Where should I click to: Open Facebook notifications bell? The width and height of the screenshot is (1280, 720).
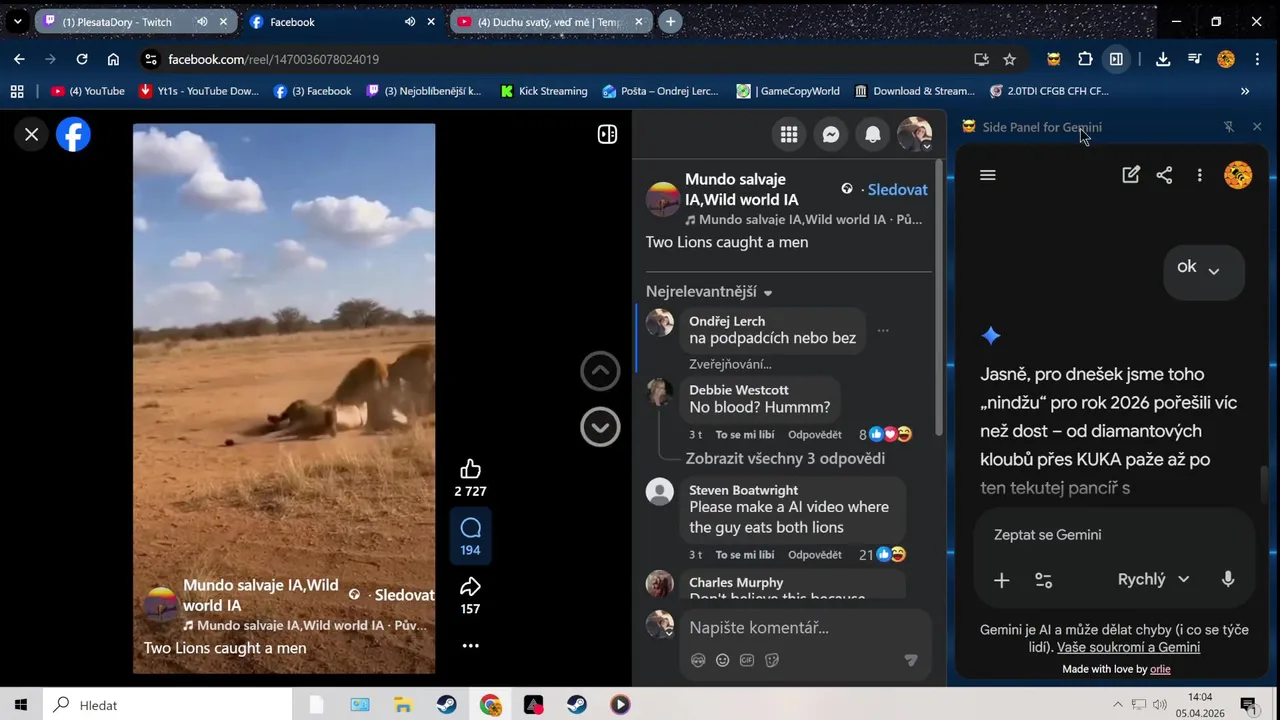point(873,135)
